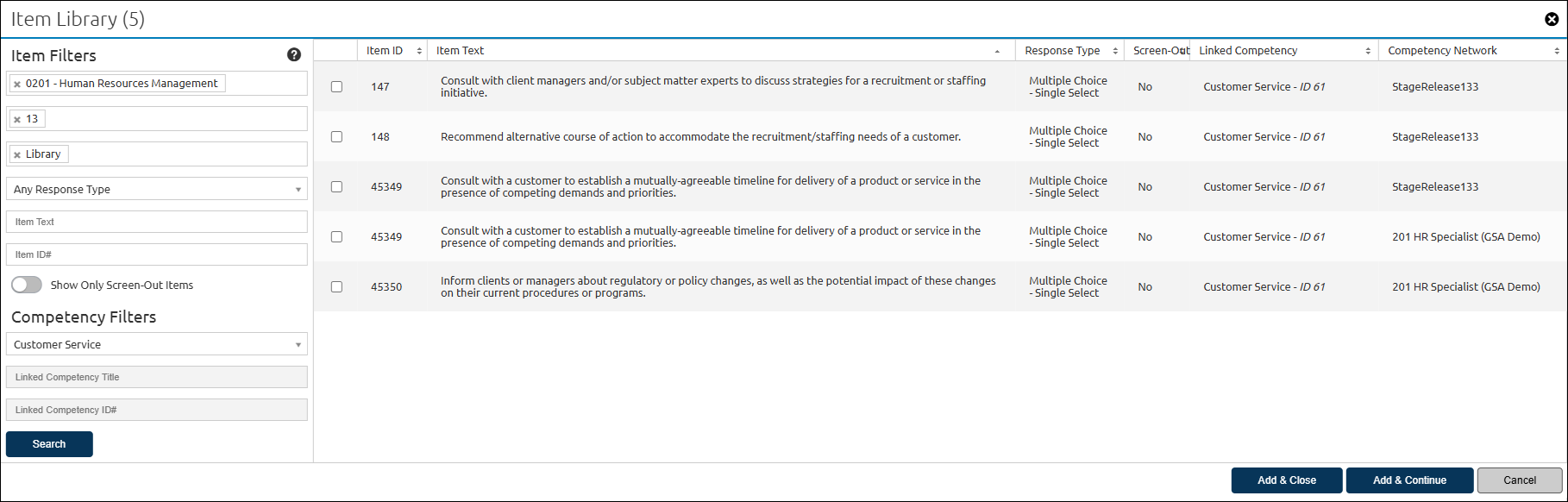The width and height of the screenshot is (1568, 502).
Task: Remove the Library filter tag
Action: coord(17,154)
